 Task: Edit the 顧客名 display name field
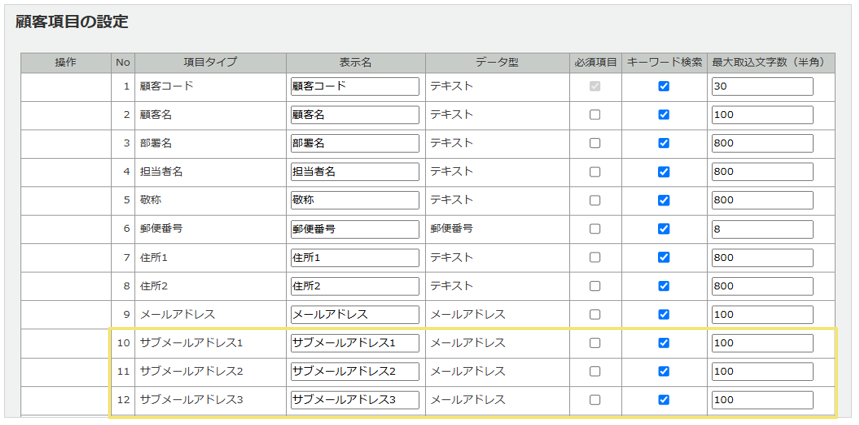tap(354, 115)
